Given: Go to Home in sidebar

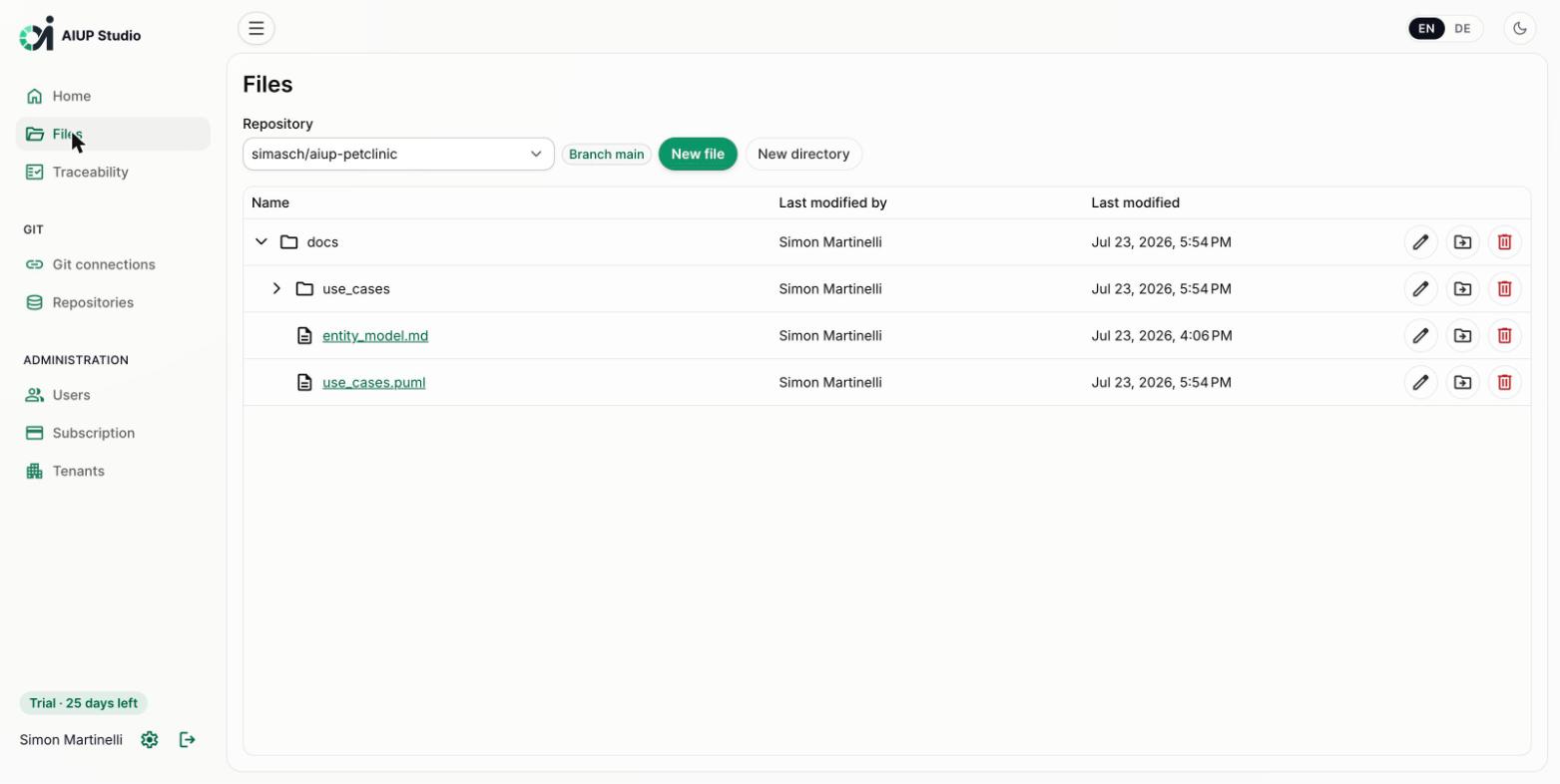Looking at the screenshot, I should [113, 97].
